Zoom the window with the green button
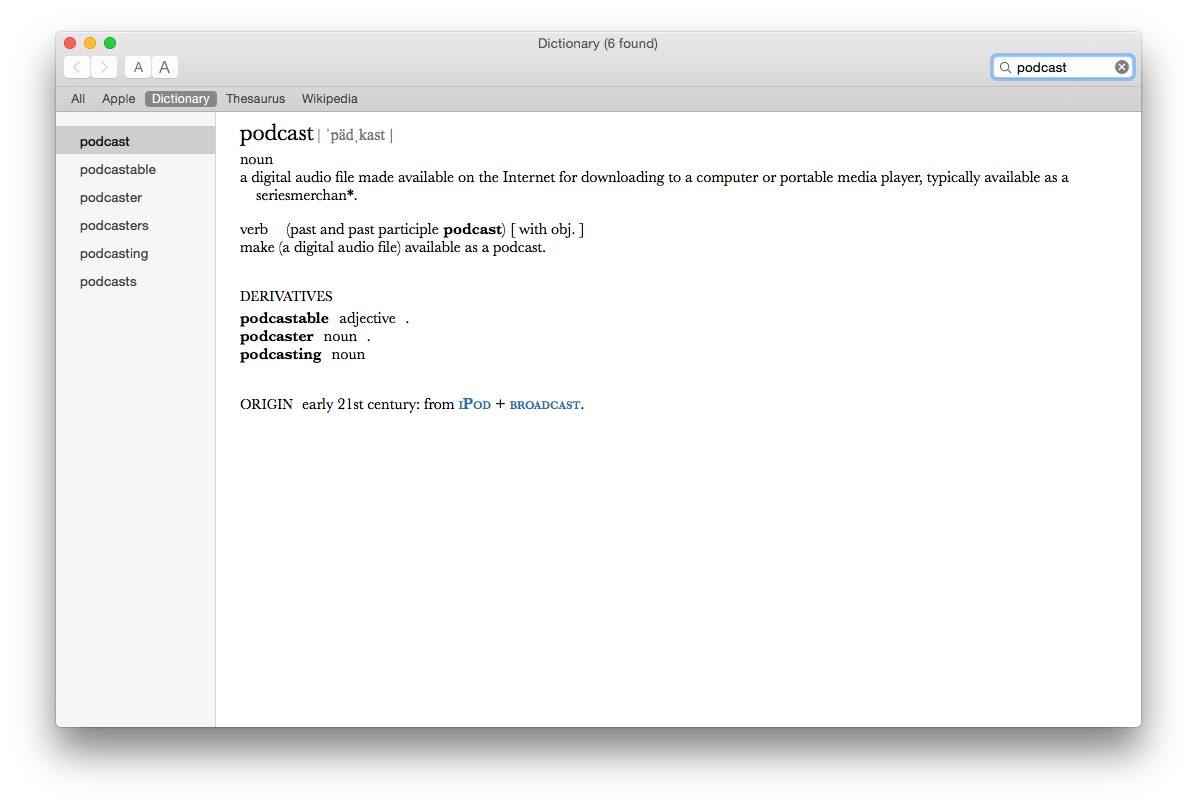The height and width of the screenshot is (807, 1197). (110, 44)
